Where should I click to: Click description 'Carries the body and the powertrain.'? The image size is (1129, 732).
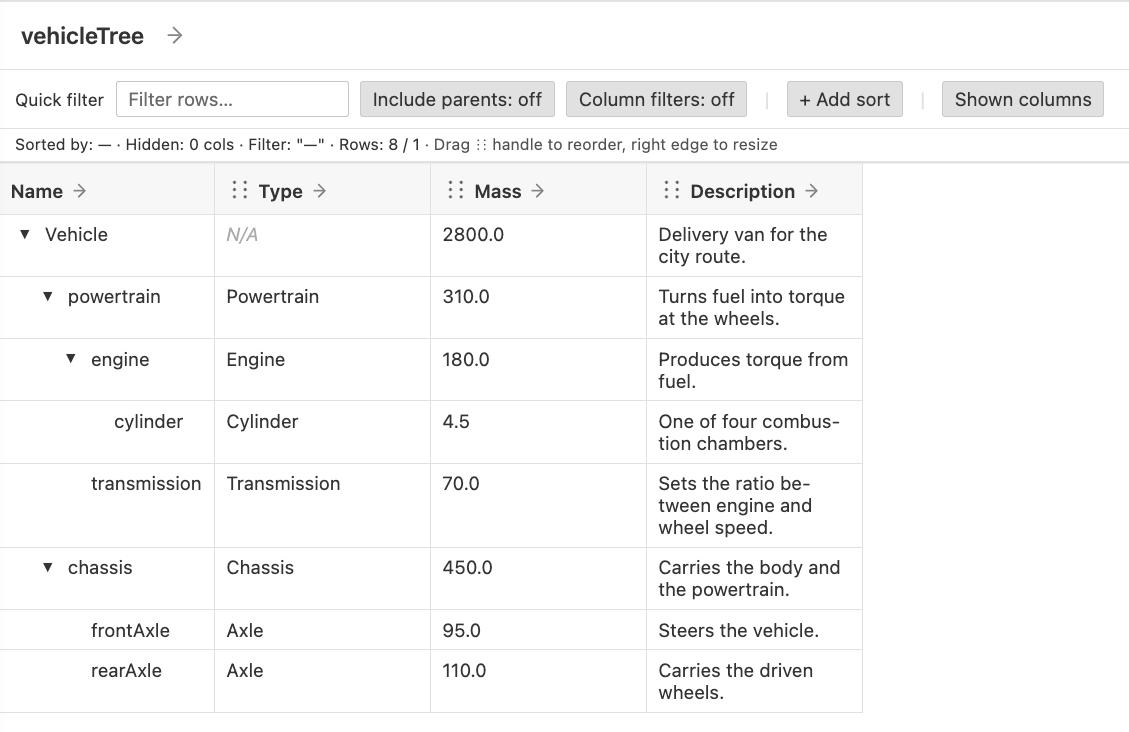[x=749, y=579]
